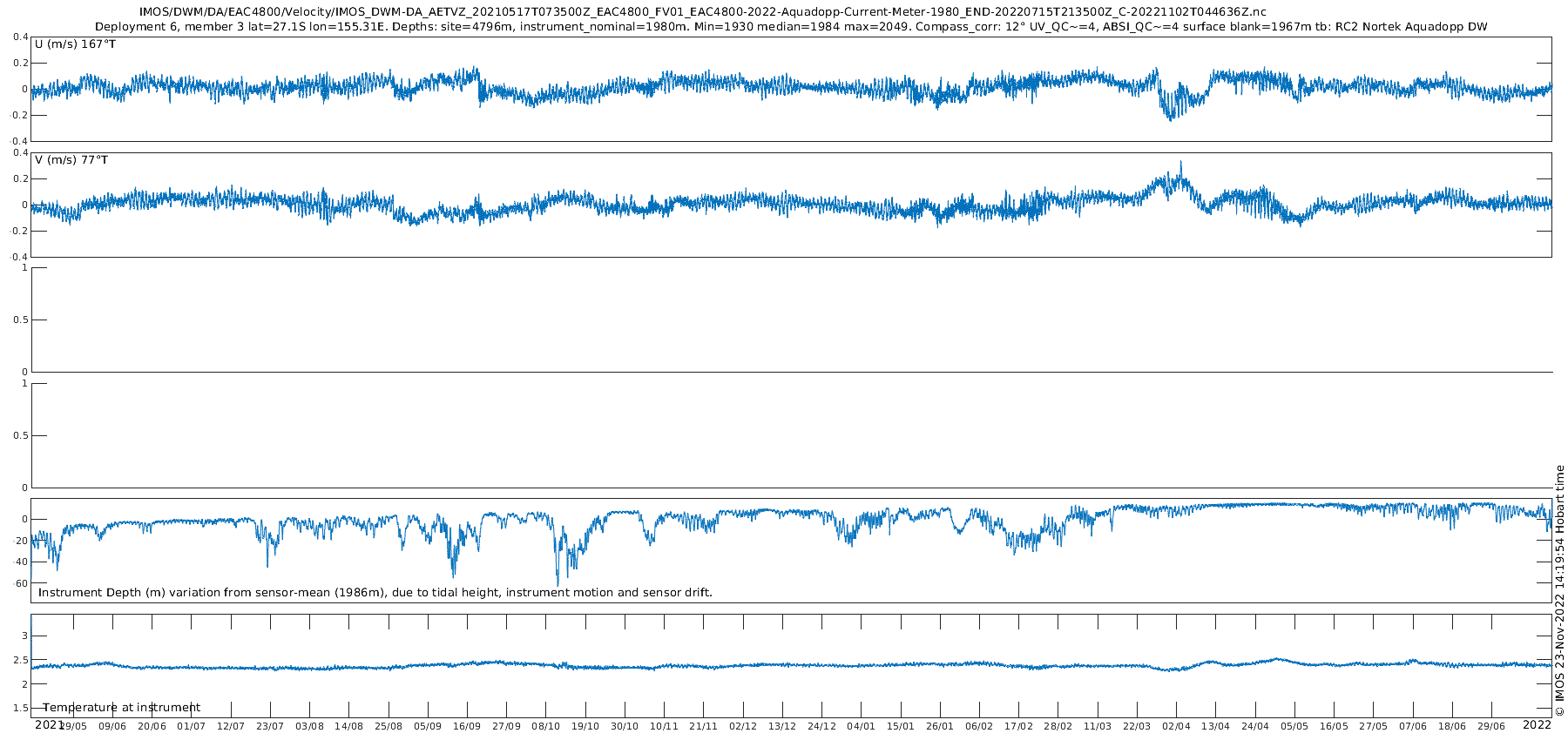Click the 29/06 date tick label

(1491, 726)
